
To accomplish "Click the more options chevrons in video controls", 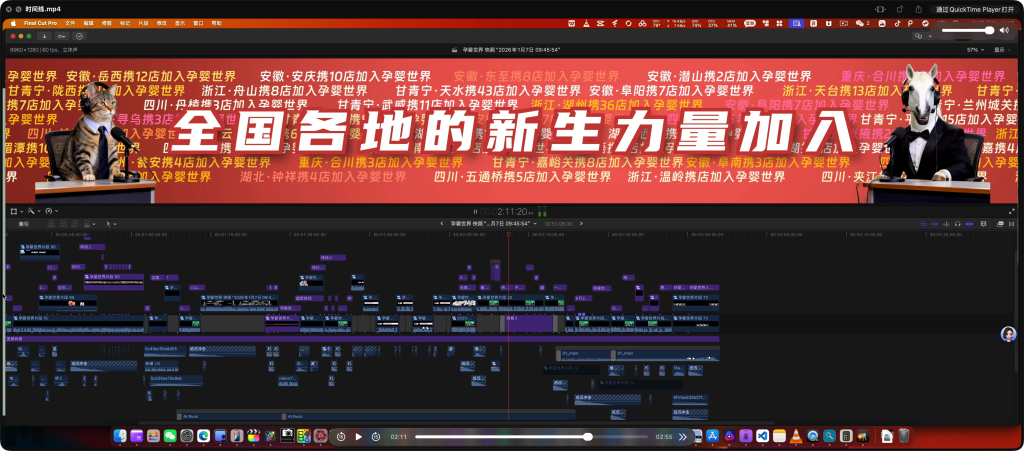I will click(684, 437).
